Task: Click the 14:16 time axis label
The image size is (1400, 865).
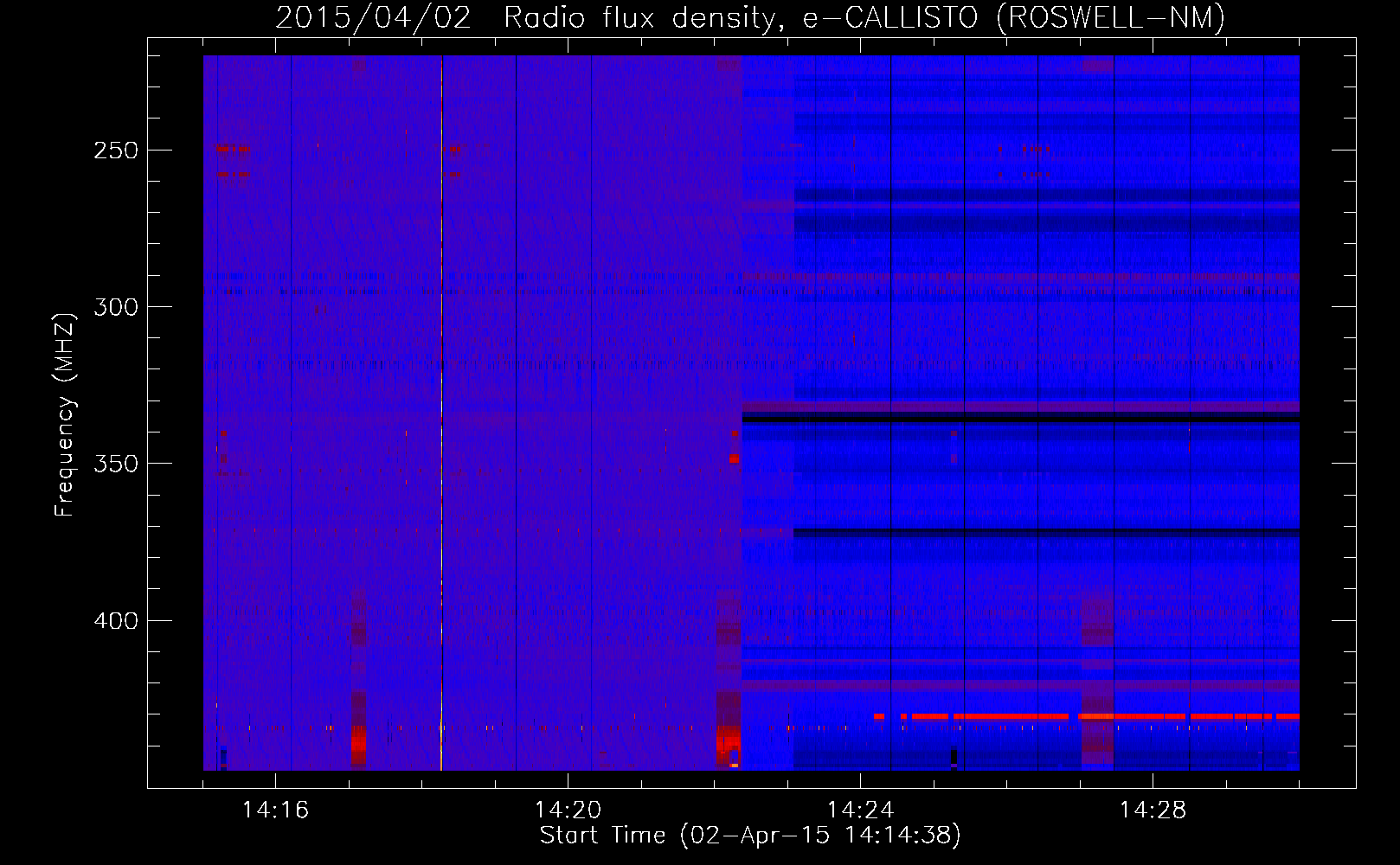Action: click(275, 811)
